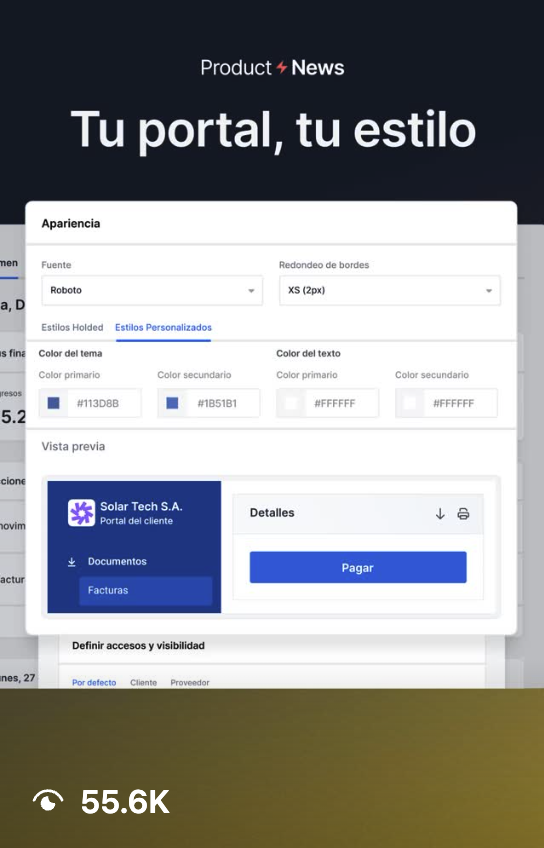
Task: Open the Redondeo de bordes dropdown
Action: 390,290
